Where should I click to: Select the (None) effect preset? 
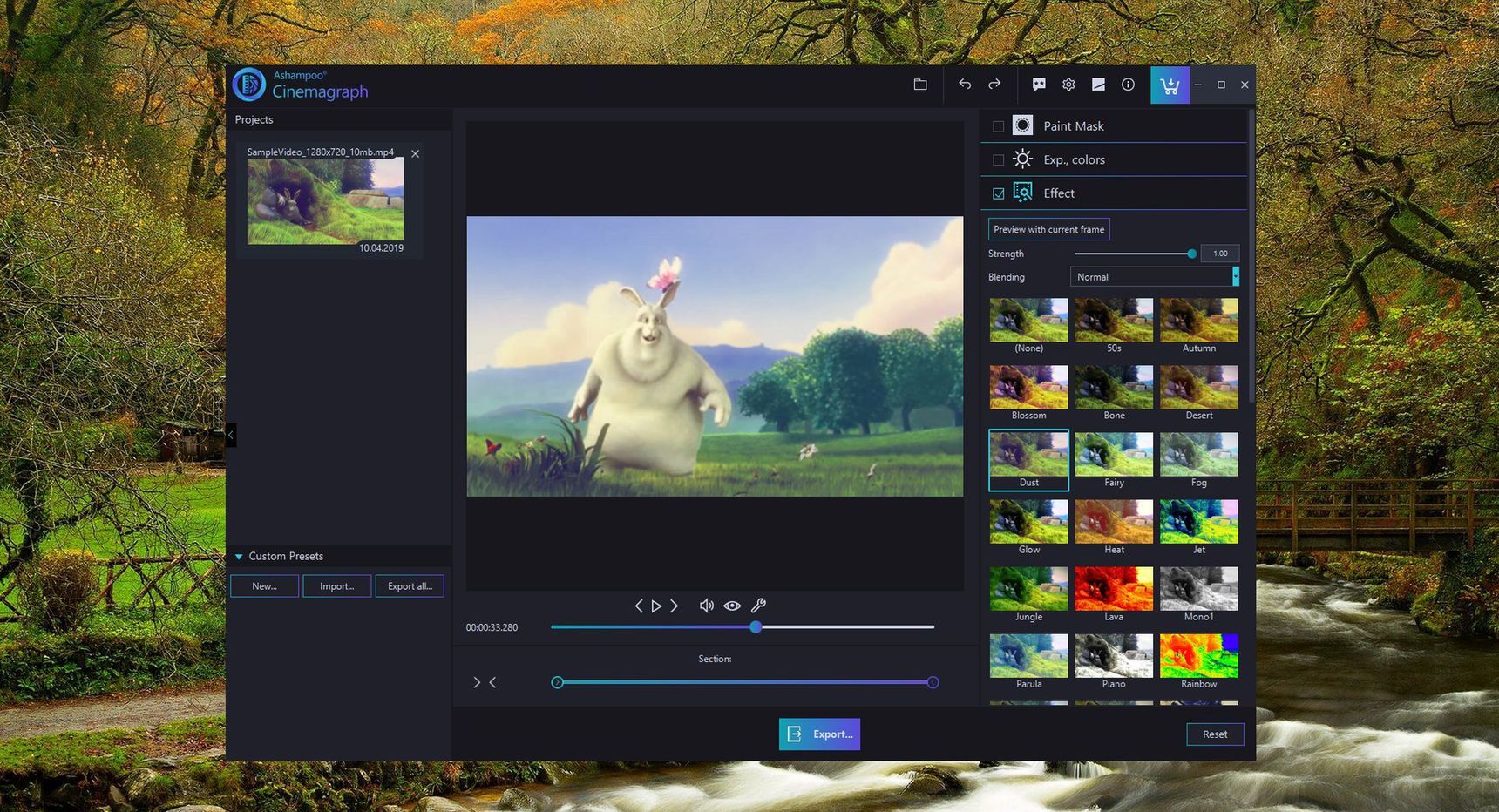pyautogui.click(x=1028, y=326)
